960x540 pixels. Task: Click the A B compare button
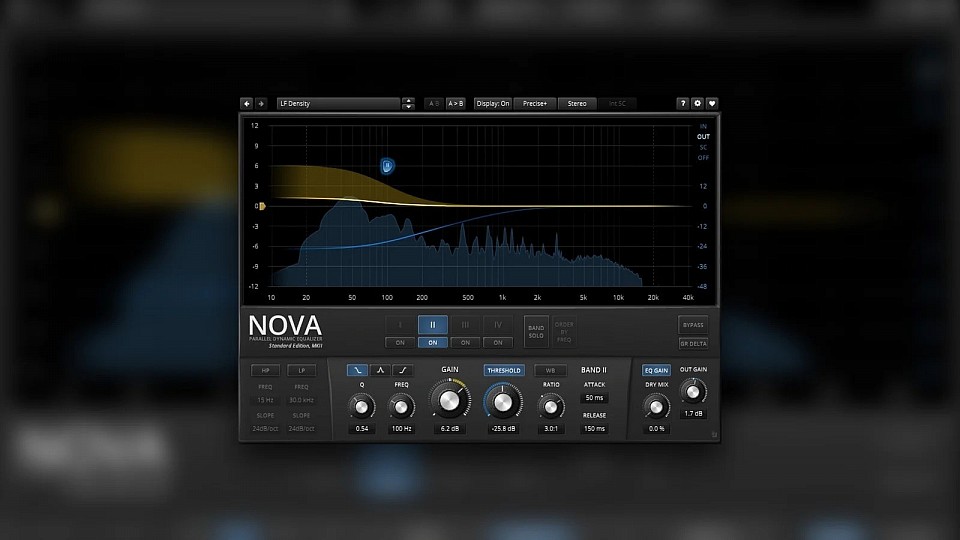click(x=433, y=103)
